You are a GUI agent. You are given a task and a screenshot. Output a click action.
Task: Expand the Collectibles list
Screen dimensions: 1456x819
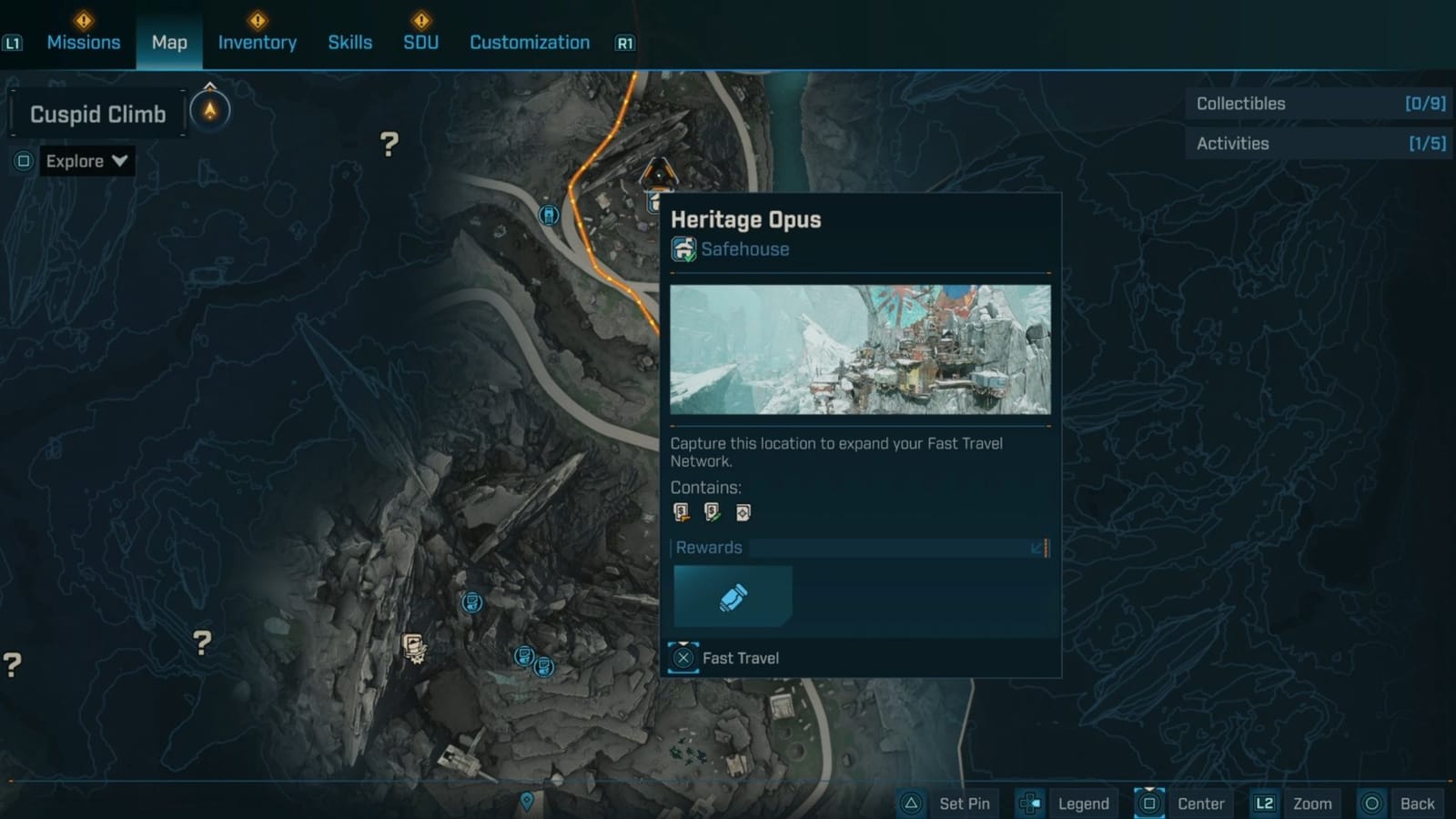click(x=1319, y=104)
